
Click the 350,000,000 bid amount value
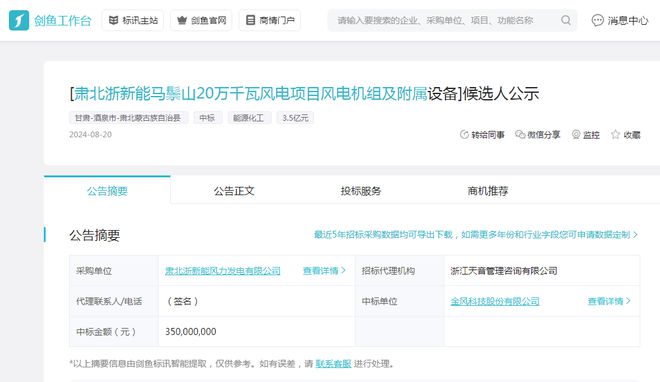coord(191,332)
